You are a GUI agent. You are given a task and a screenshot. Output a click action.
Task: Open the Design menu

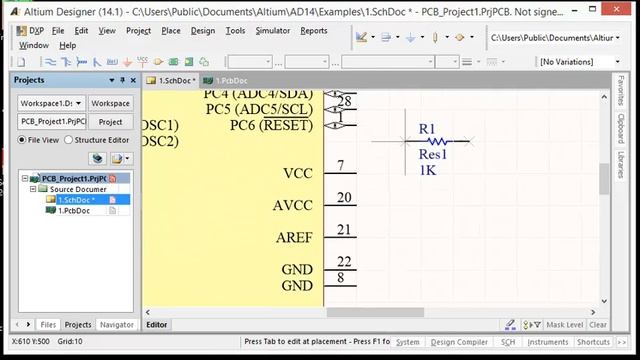click(x=203, y=31)
